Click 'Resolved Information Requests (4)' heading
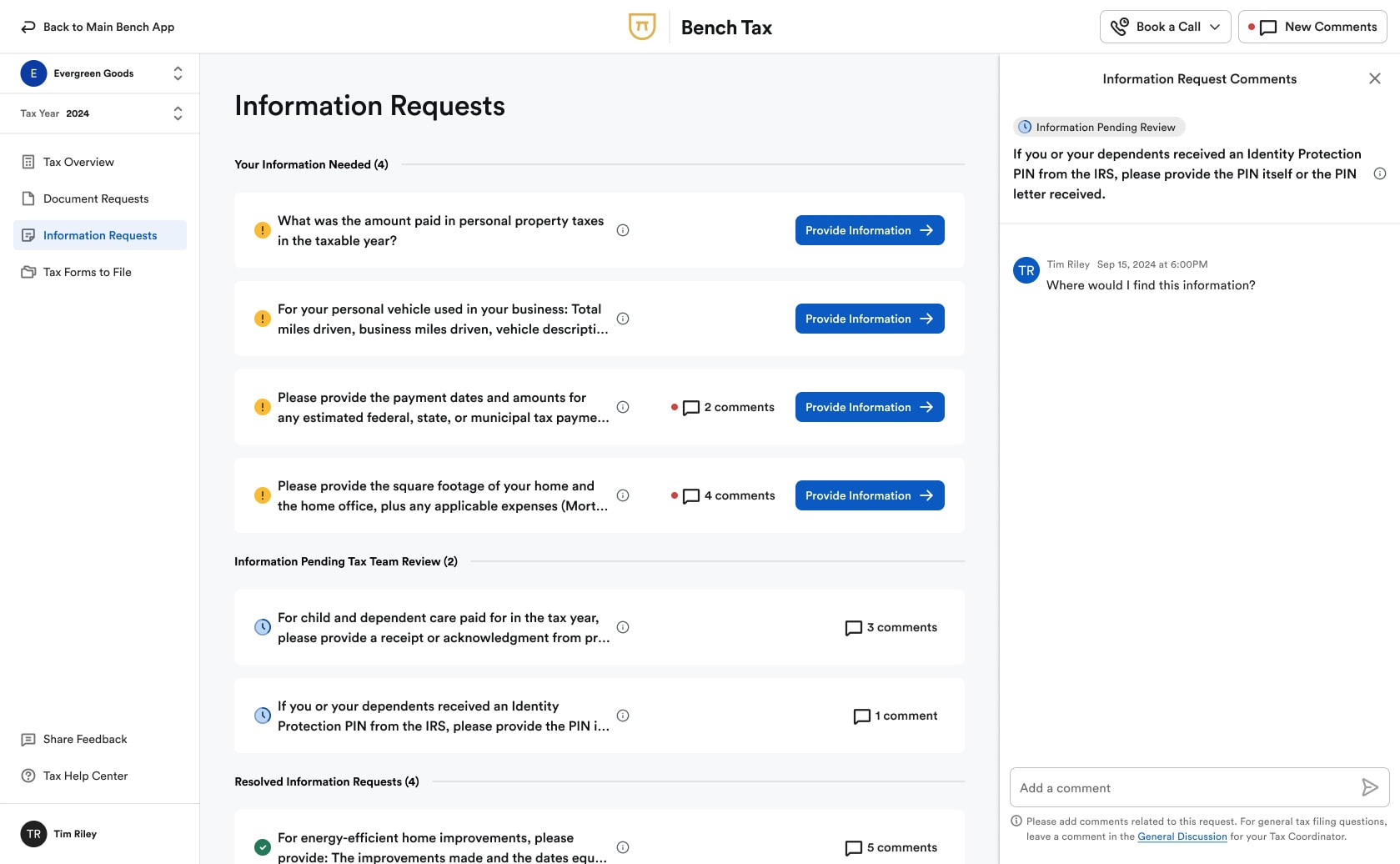Screen dimensions: 1400x864 [327, 781]
